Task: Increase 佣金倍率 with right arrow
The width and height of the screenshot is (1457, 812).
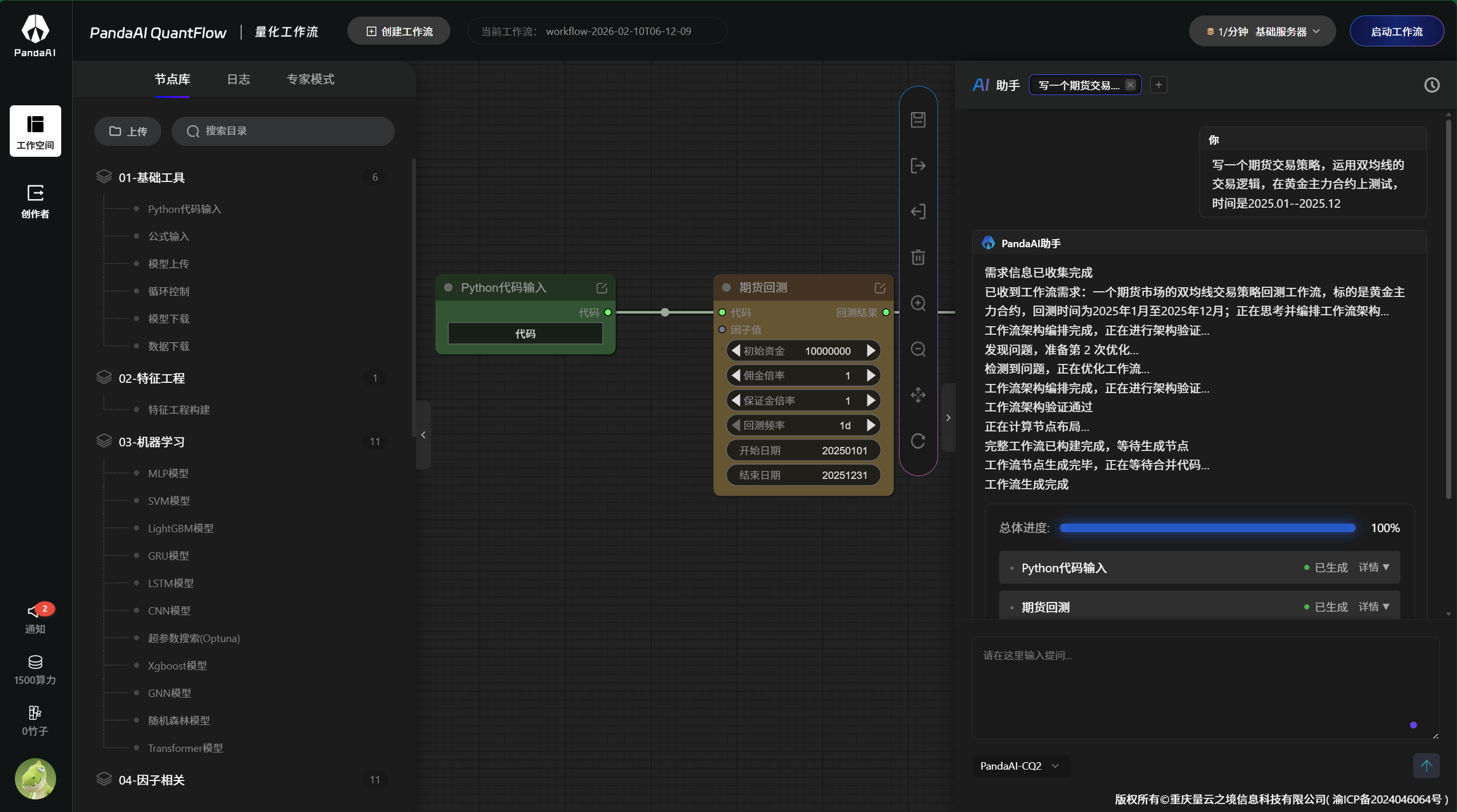Action: click(x=871, y=375)
